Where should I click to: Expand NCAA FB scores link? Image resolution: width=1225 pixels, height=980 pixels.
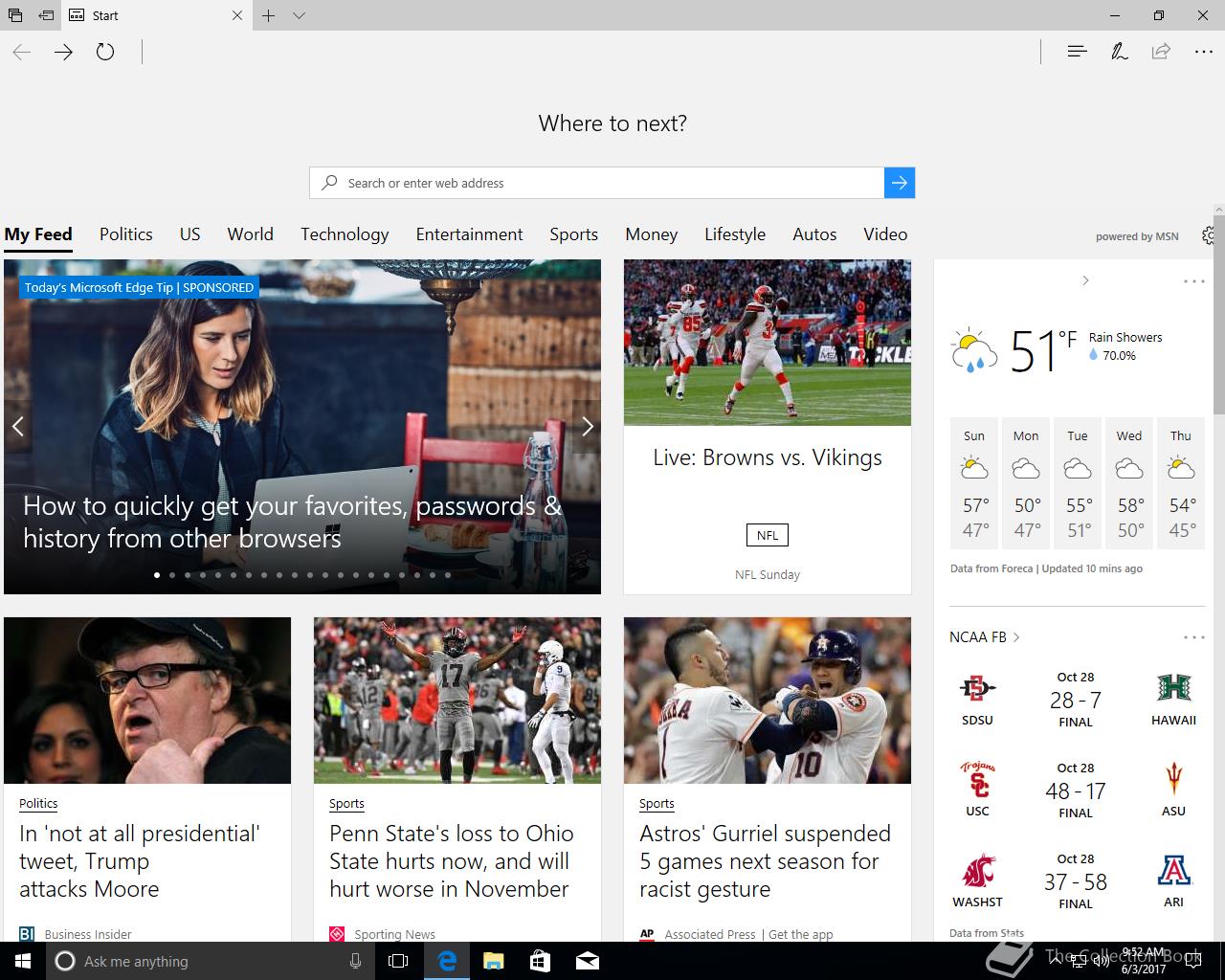coord(985,637)
